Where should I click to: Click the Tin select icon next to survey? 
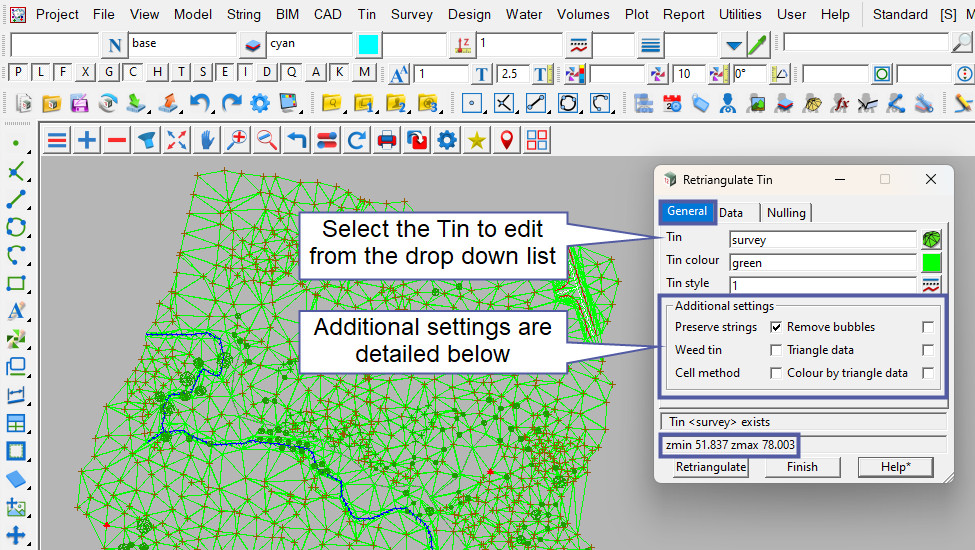click(931, 240)
